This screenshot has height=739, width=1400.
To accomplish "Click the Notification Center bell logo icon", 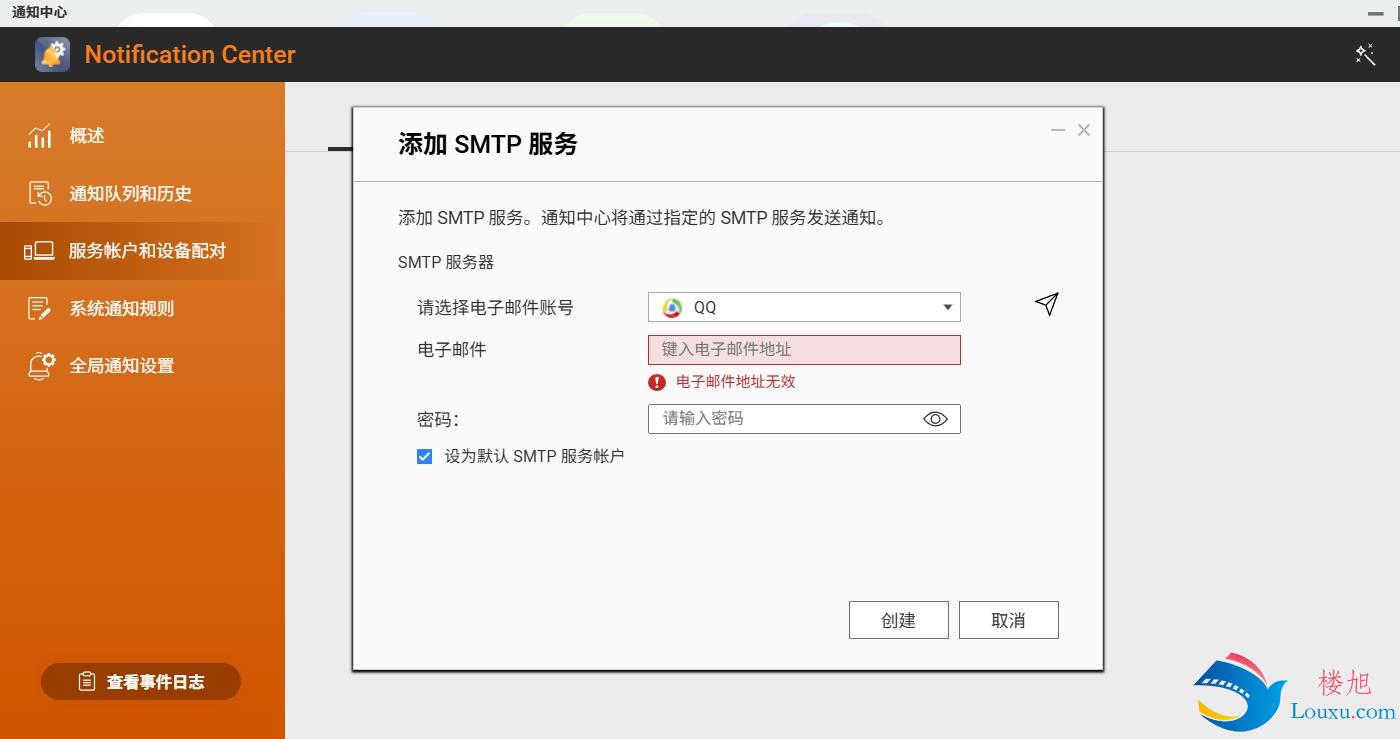I will 53,54.
